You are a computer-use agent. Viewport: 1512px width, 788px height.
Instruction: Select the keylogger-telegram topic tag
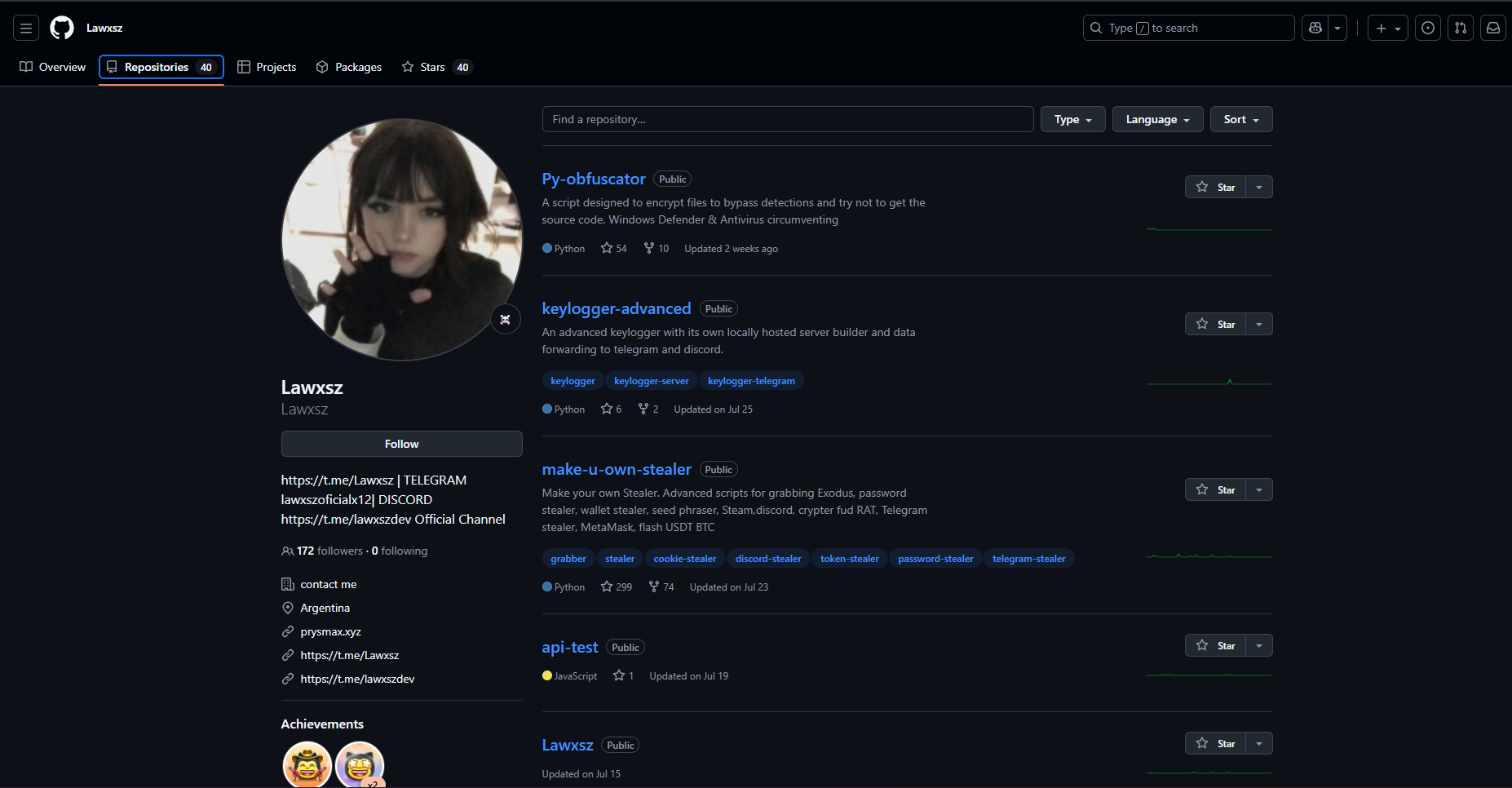point(751,381)
